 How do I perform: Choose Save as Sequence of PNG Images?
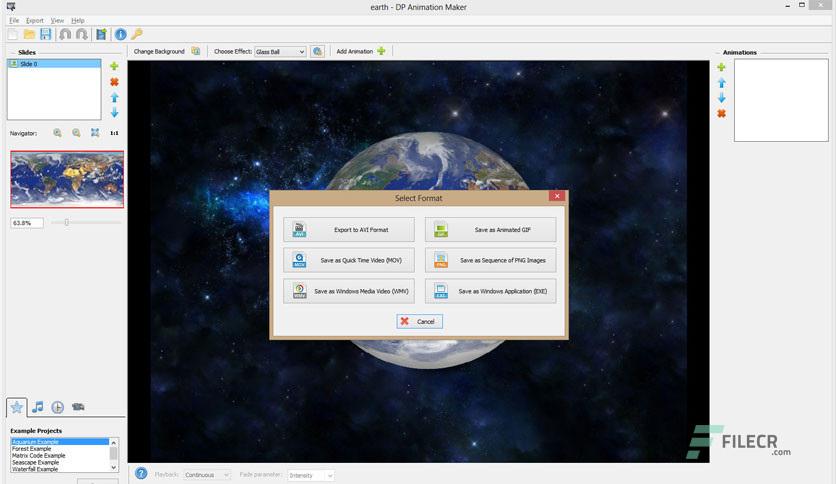pyautogui.click(x=491, y=260)
